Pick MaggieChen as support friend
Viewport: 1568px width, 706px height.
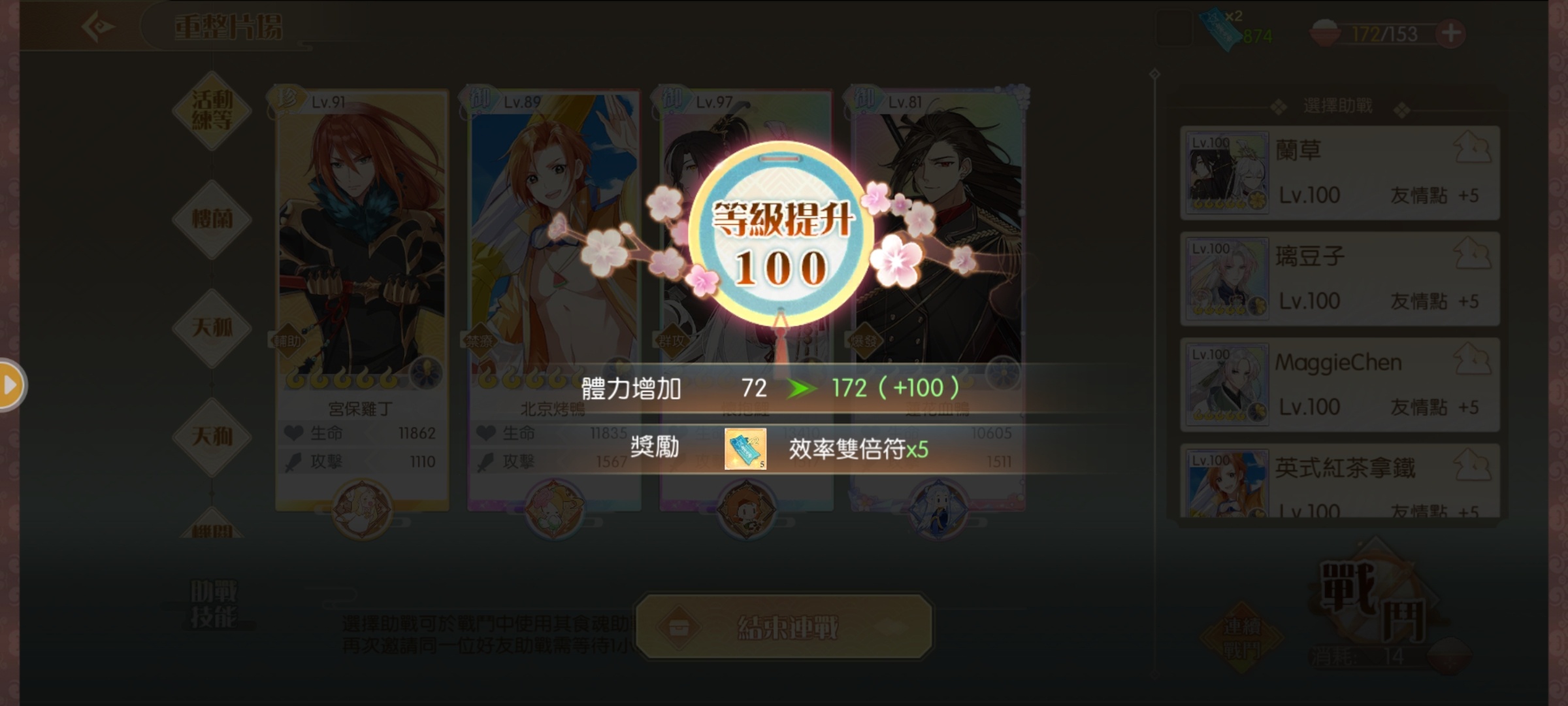[x=1340, y=385]
